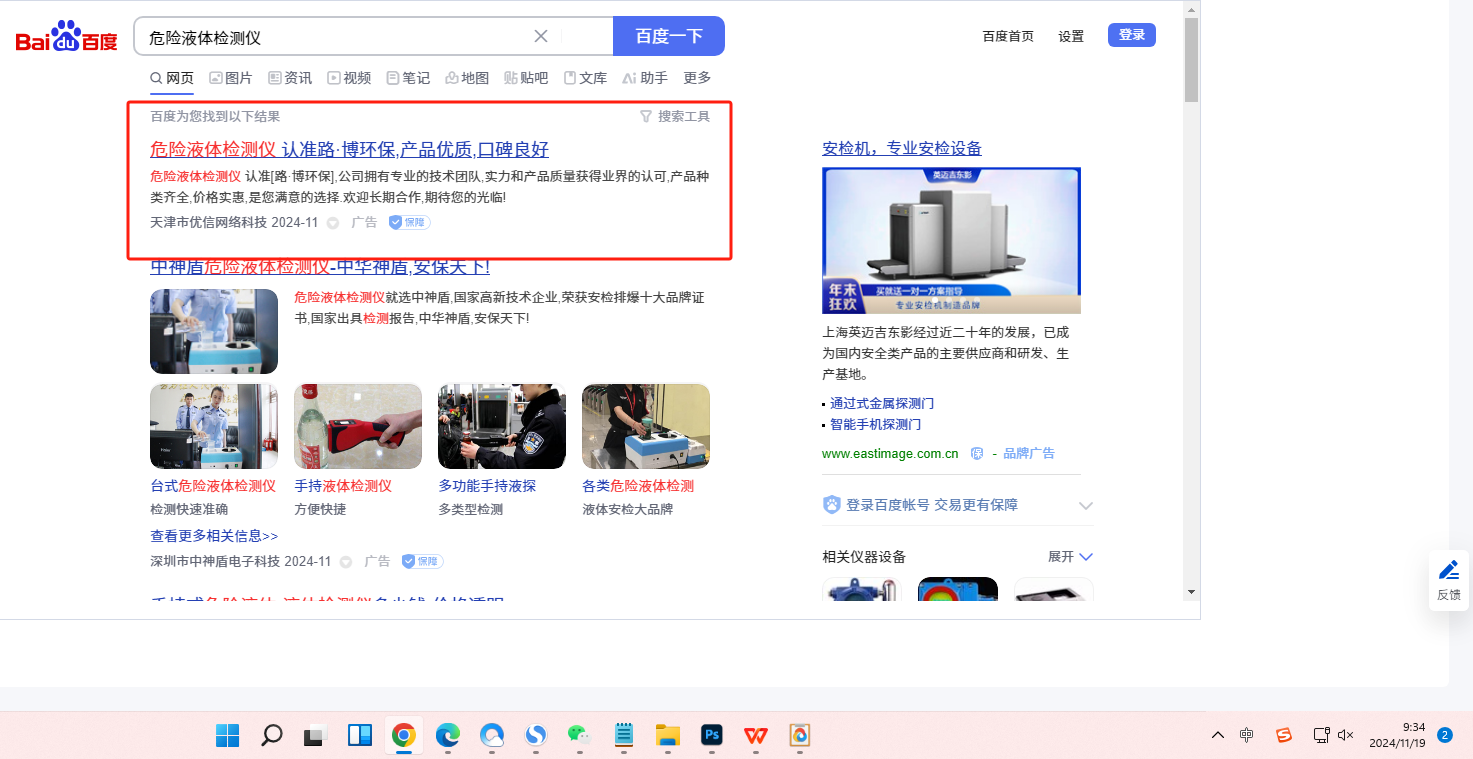Open the large 中神盾 result thumbnail image
The width and height of the screenshot is (1473, 759).
pos(214,331)
